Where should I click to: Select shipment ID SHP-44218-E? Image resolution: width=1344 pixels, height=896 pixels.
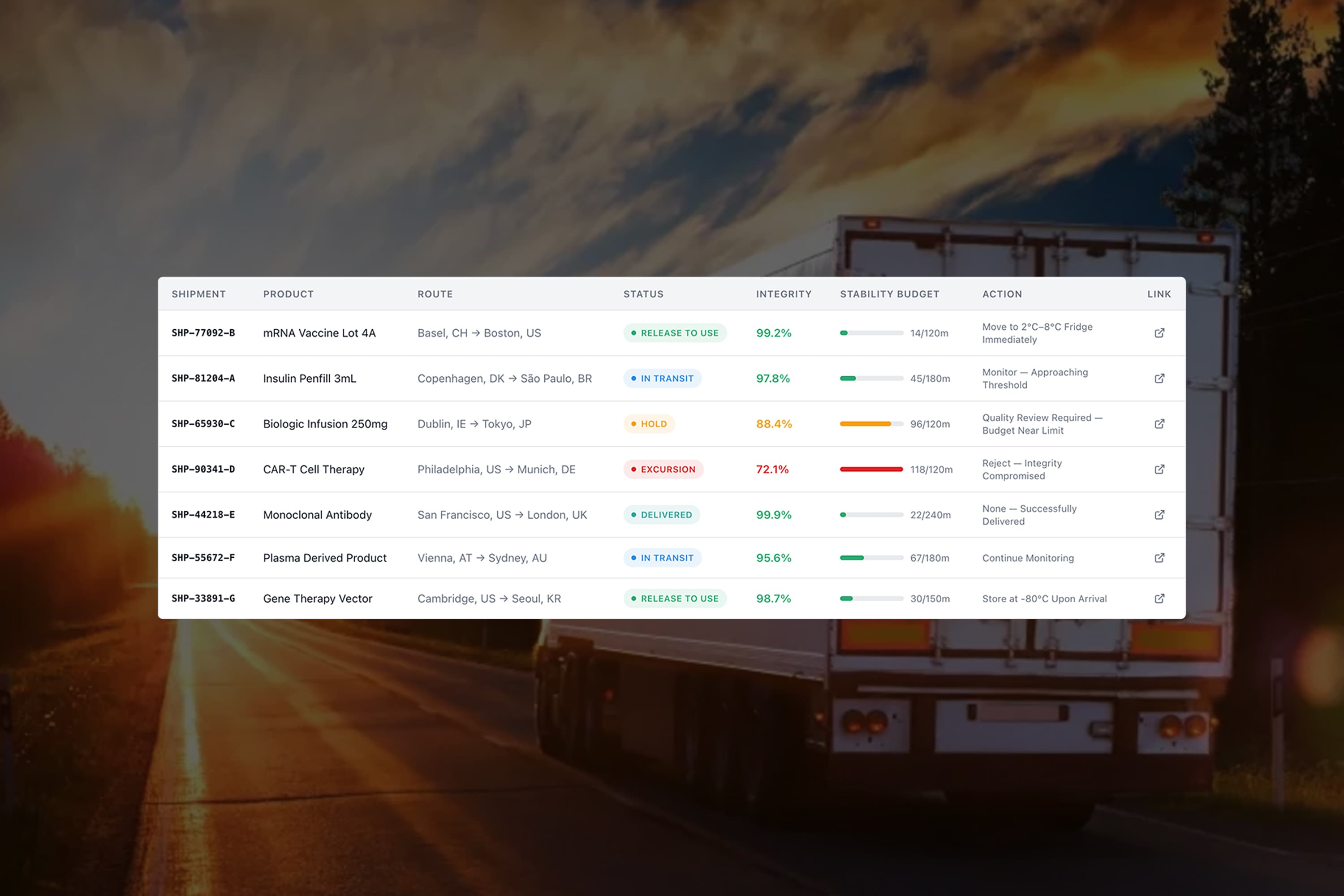[203, 514]
